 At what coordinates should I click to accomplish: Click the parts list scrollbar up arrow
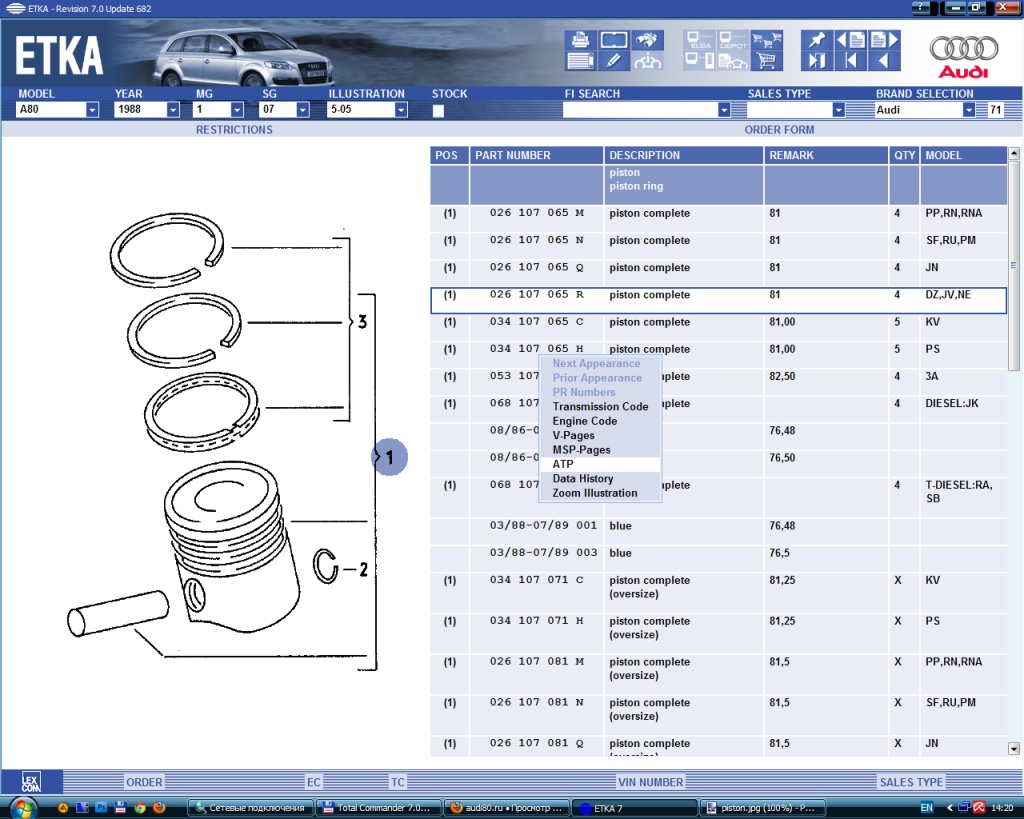[x=1014, y=153]
